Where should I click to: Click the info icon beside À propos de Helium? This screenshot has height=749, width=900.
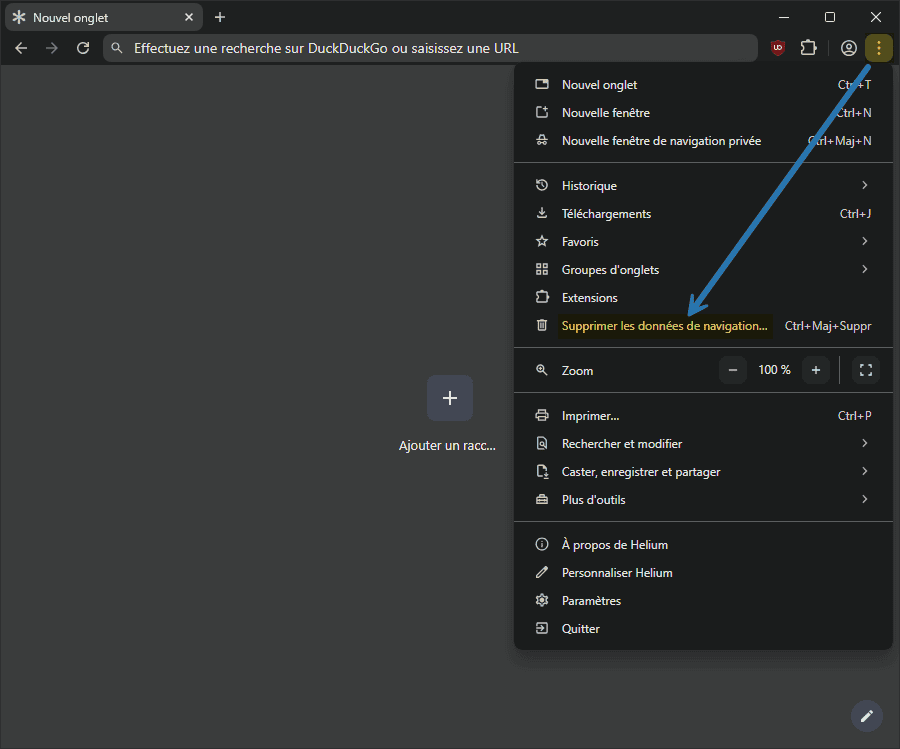[542, 544]
